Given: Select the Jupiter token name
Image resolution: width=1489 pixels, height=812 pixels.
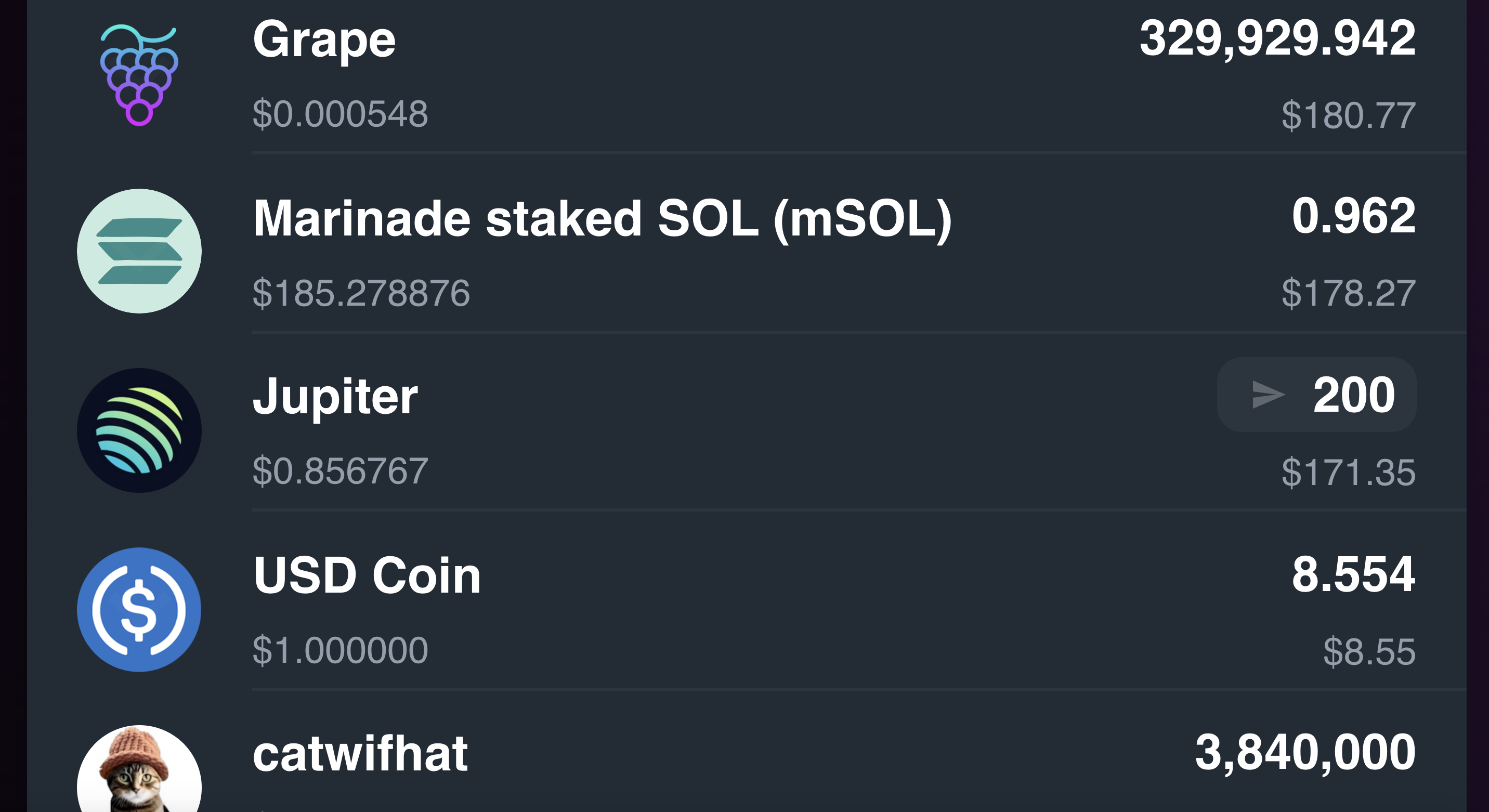Looking at the screenshot, I should [335, 397].
